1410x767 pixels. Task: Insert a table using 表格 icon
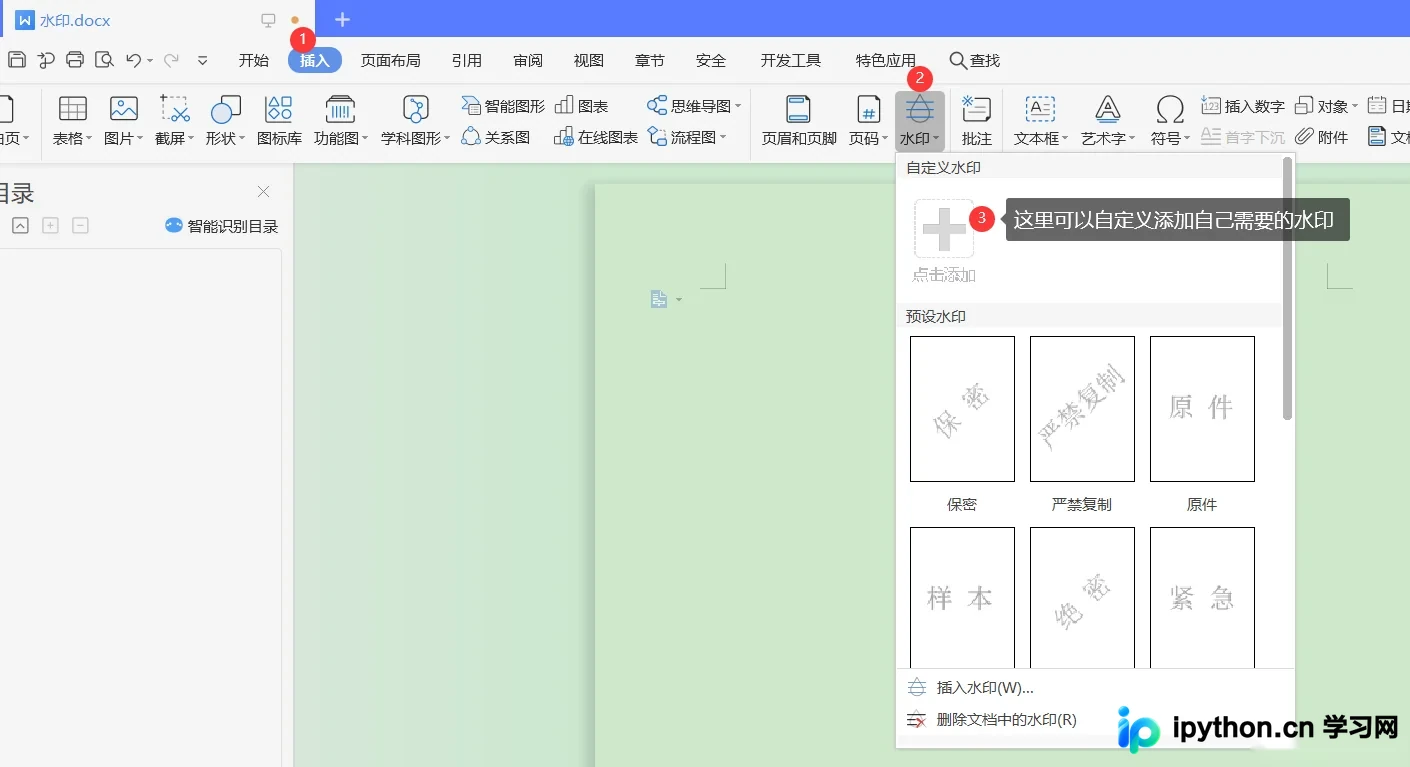pos(73,109)
